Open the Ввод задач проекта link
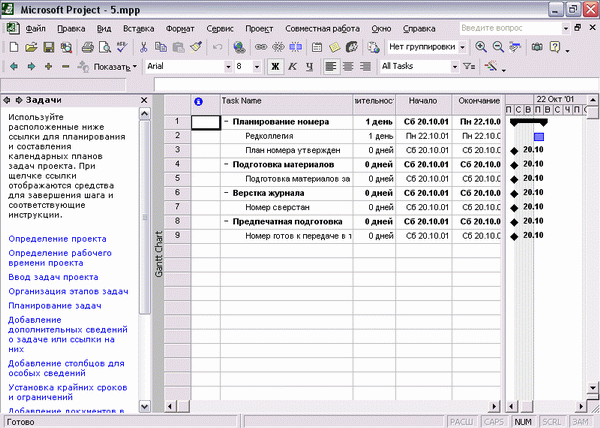Image resolution: width=600 pixels, height=428 pixels. (x=53, y=277)
